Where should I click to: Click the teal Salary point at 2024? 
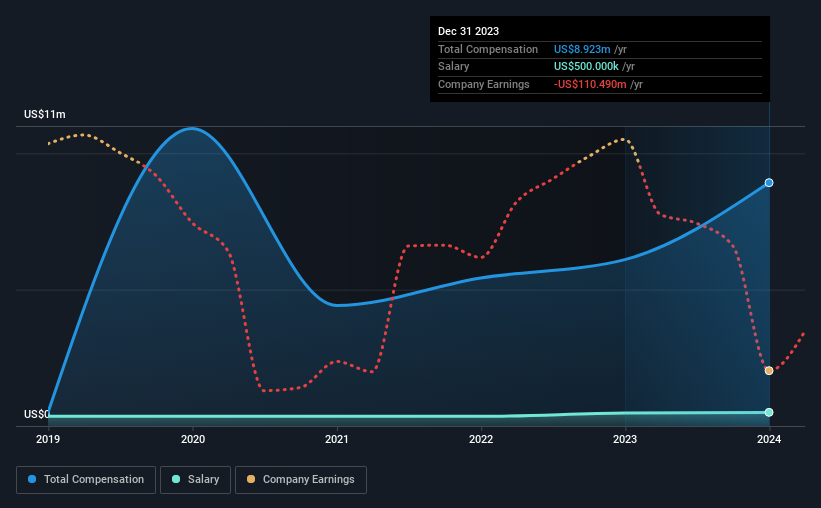click(x=769, y=413)
